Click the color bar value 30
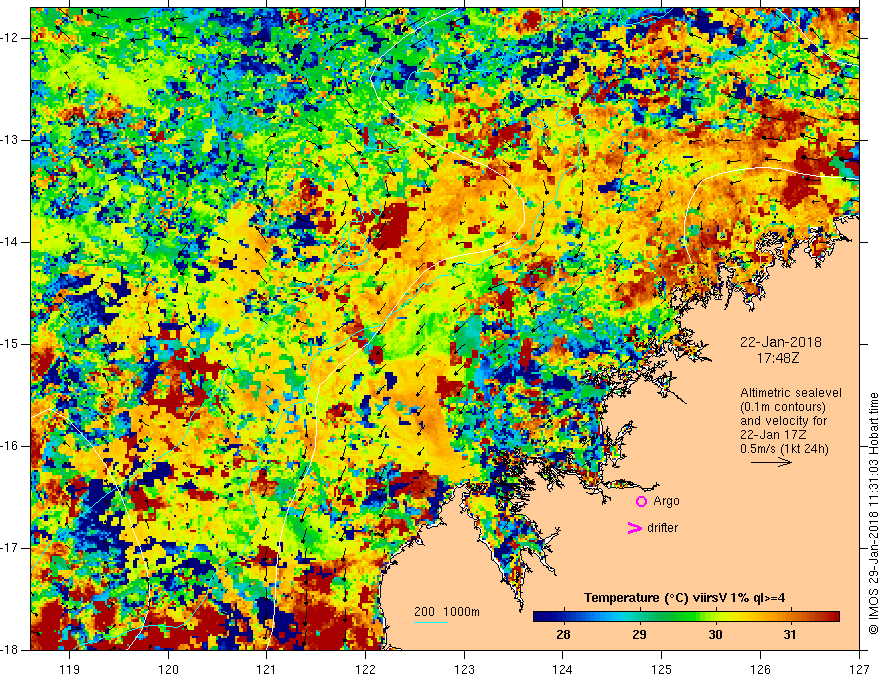 coord(715,635)
